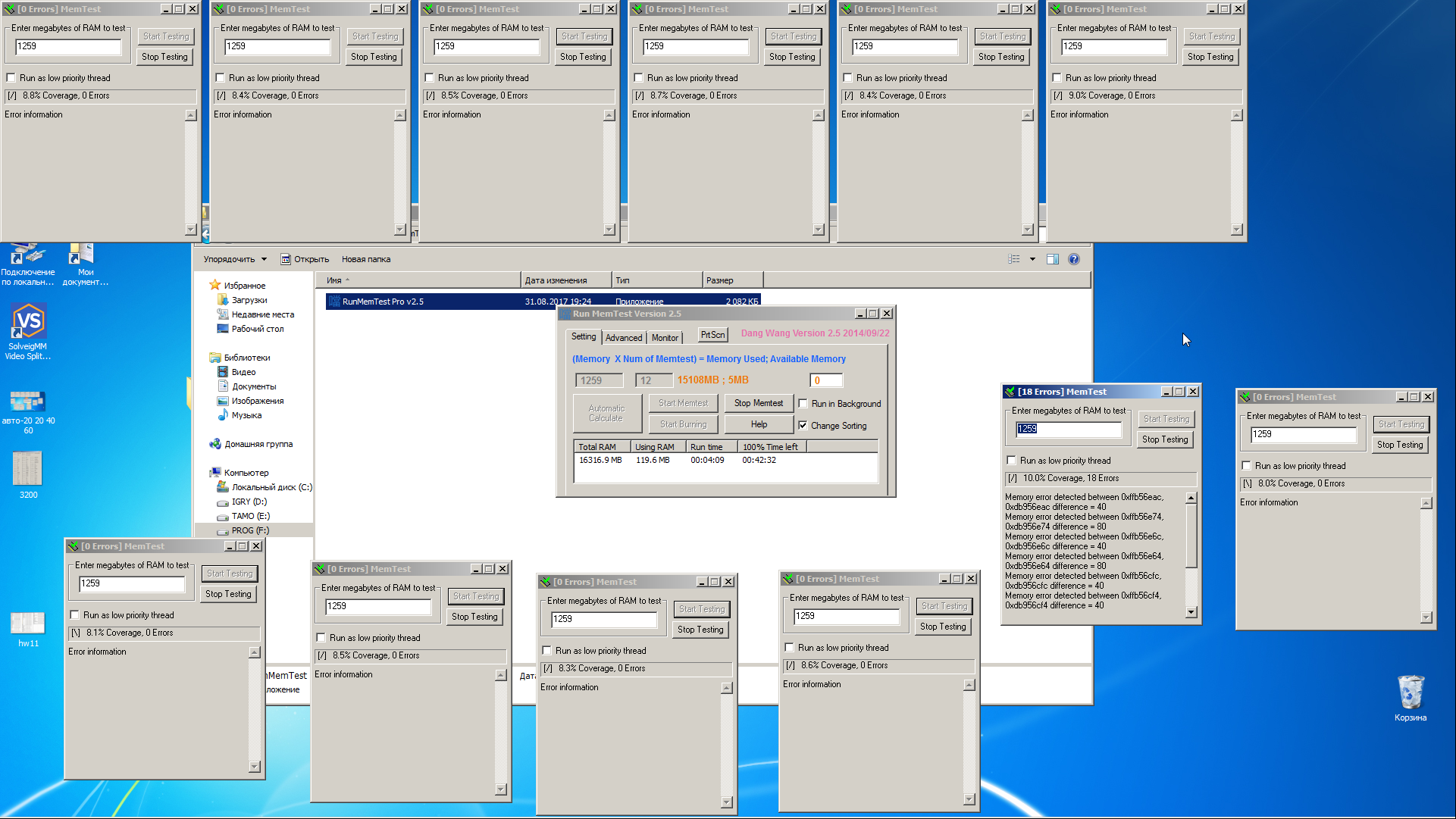The height and width of the screenshot is (819, 1456).
Task: Click the RAM megabytes field in 18 Errors window
Action: coord(1069,429)
